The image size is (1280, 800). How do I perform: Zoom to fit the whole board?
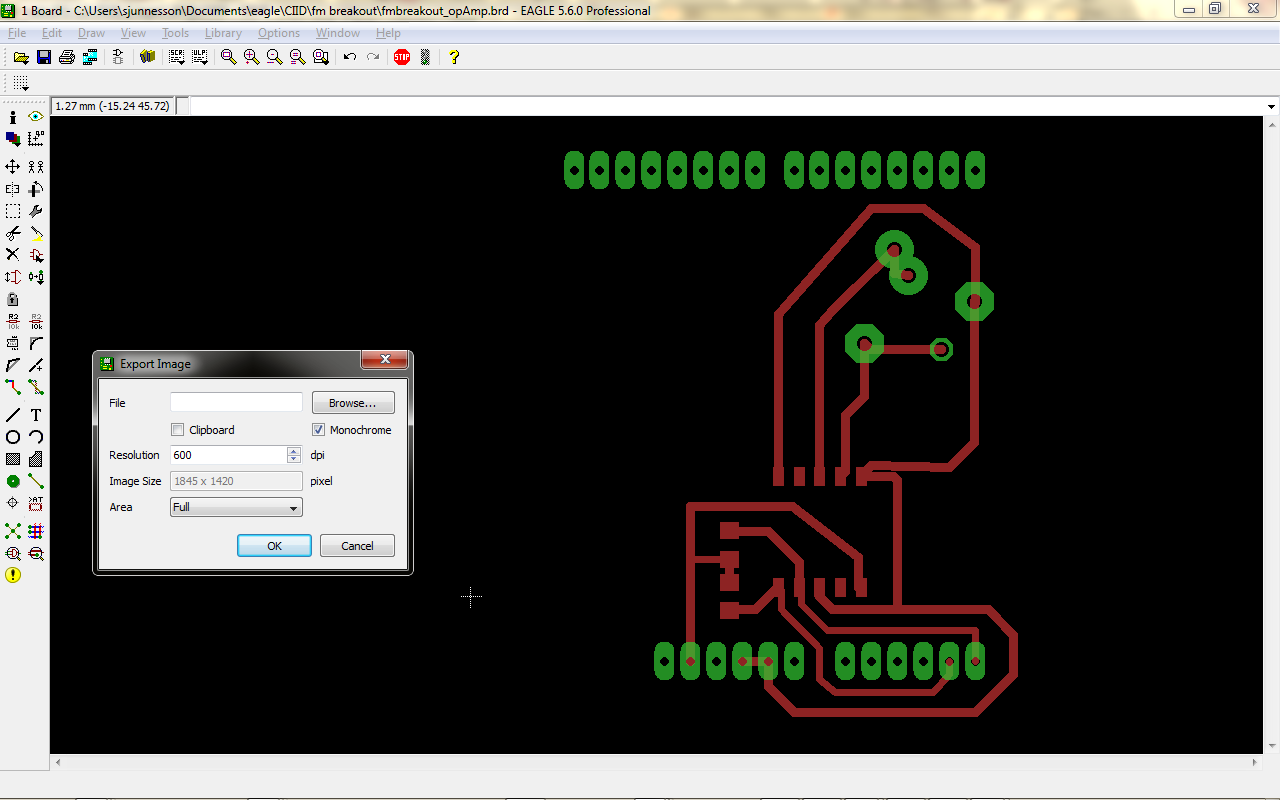[x=229, y=57]
